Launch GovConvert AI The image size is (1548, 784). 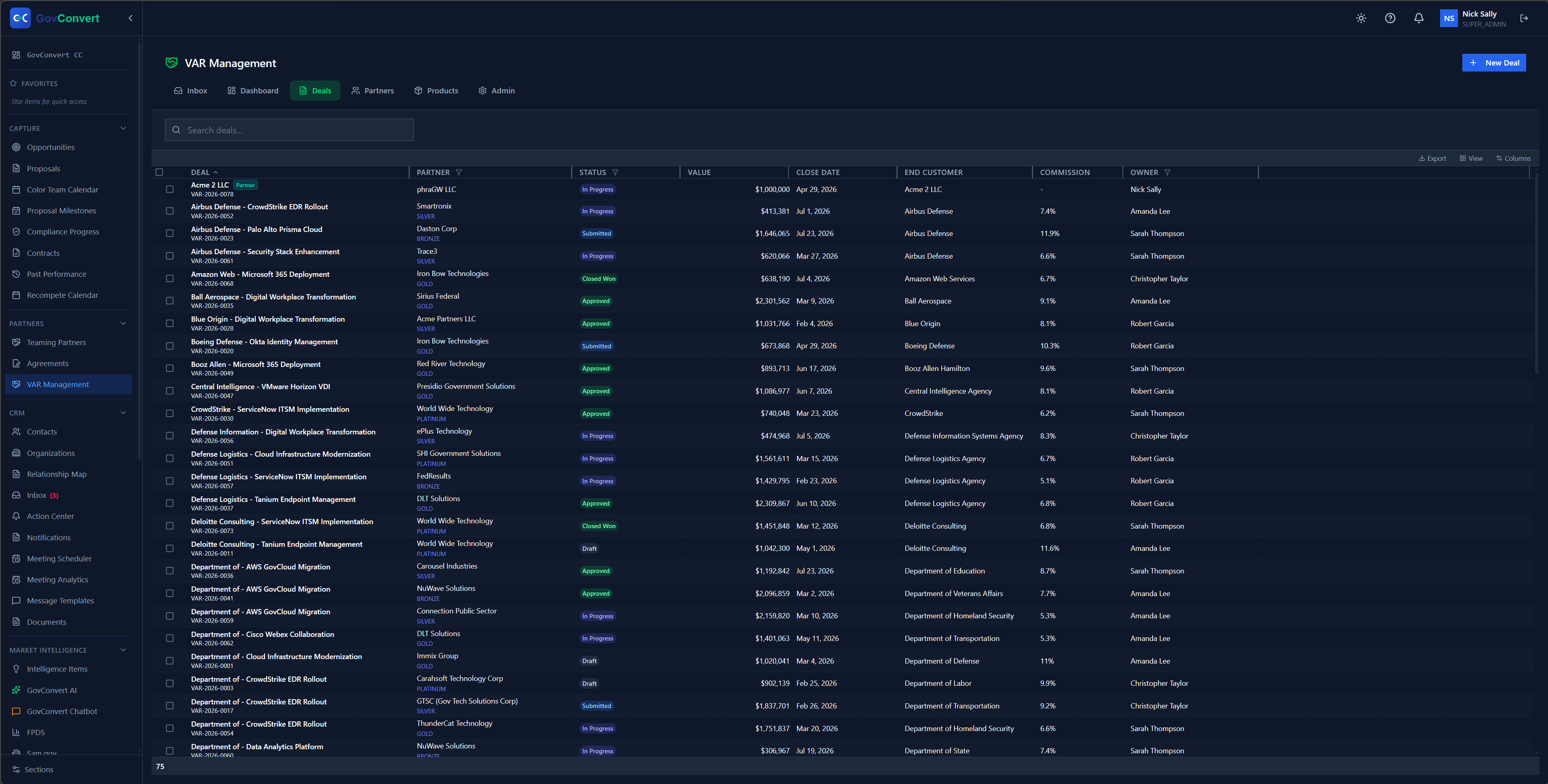[x=52, y=690]
